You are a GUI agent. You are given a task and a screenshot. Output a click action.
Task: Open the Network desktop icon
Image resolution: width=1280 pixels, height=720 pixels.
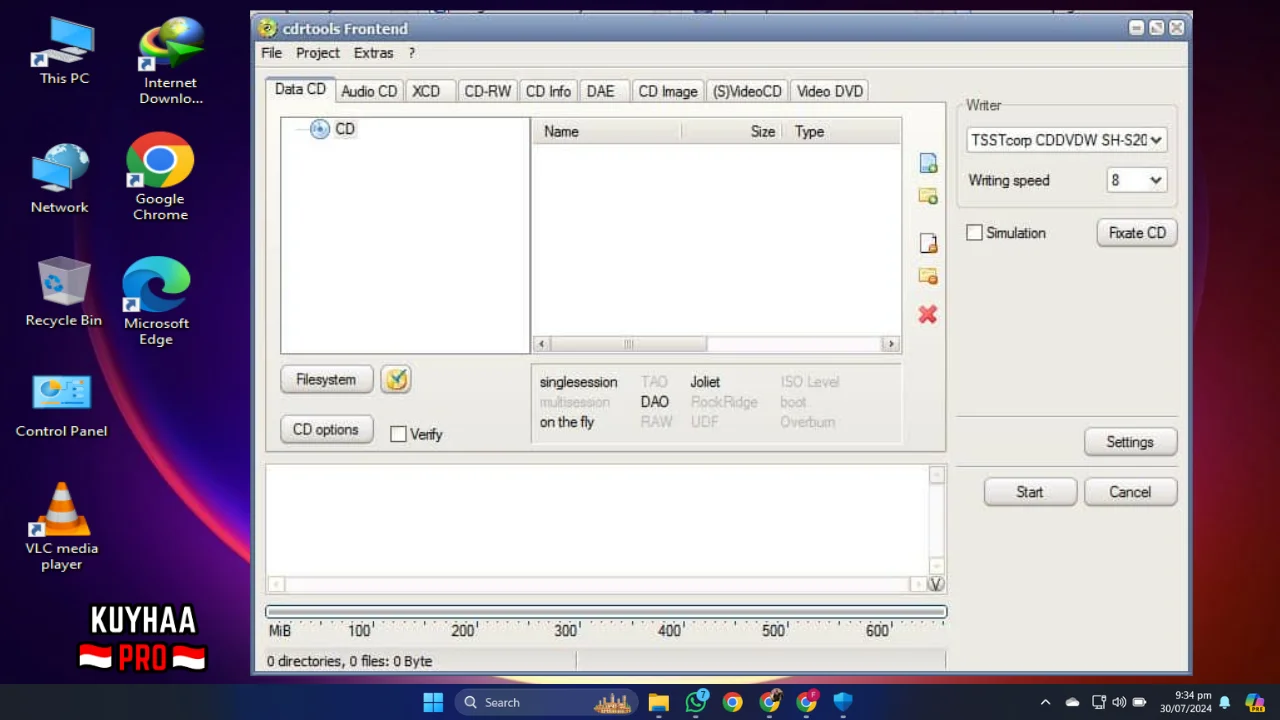(60, 178)
